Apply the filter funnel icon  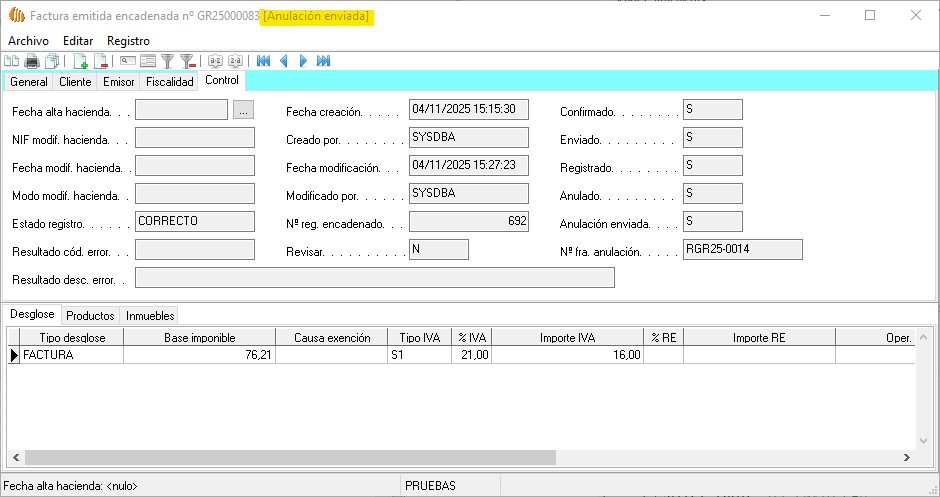[168, 61]
